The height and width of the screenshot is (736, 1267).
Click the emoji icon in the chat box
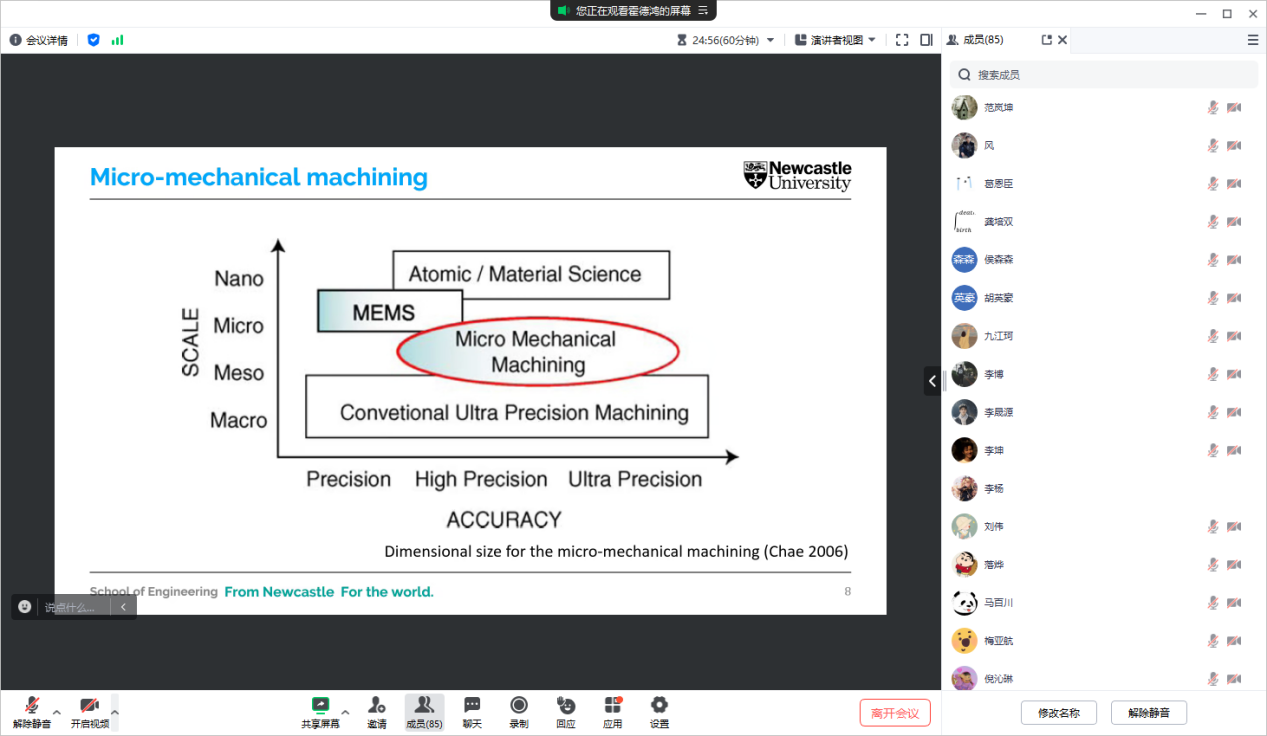tap(25, 606)
